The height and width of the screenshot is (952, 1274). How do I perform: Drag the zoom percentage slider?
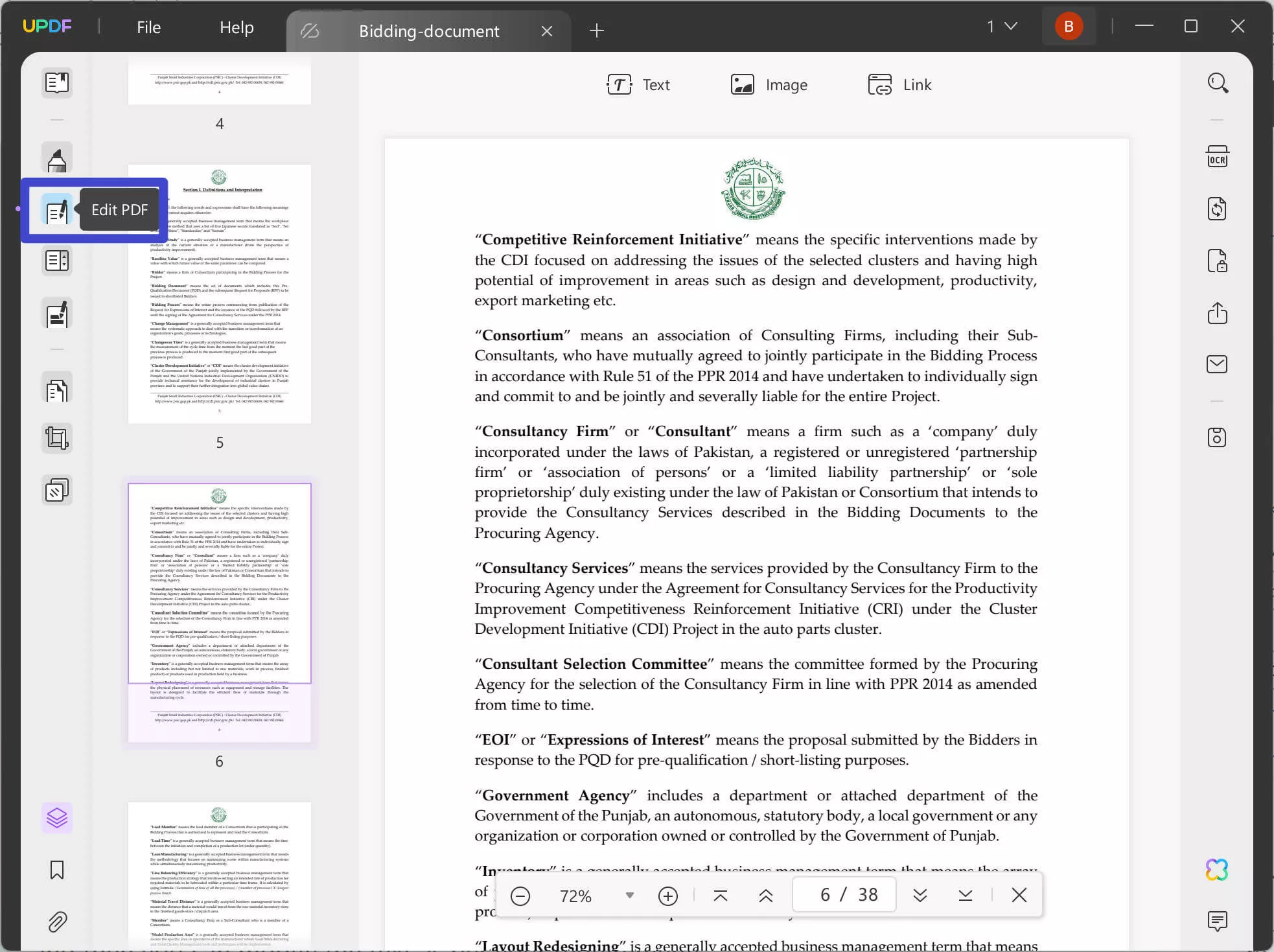(x=628, y=895)
